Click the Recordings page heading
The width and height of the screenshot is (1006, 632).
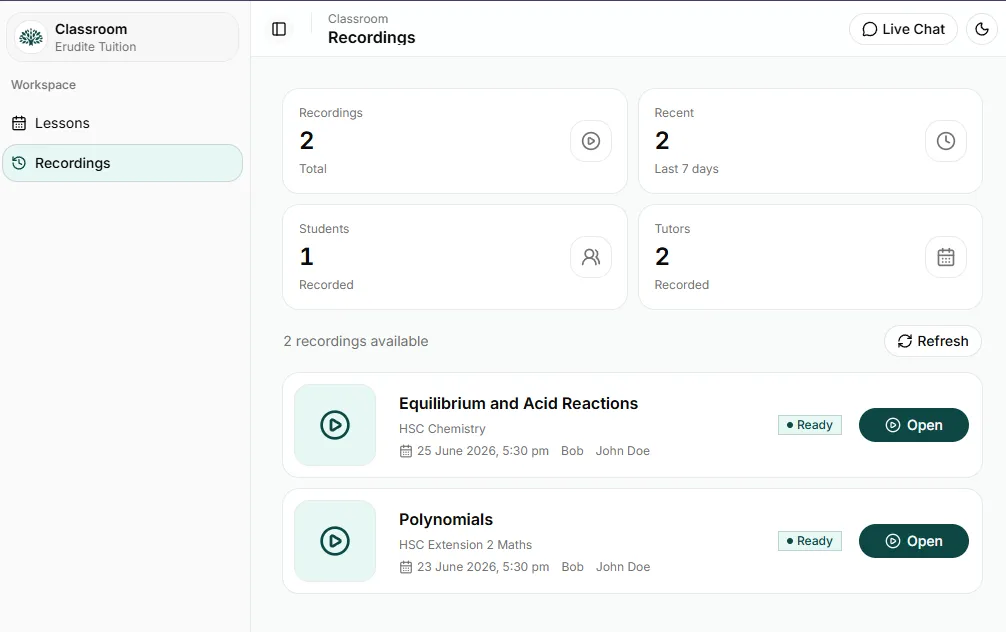point(371,37)
